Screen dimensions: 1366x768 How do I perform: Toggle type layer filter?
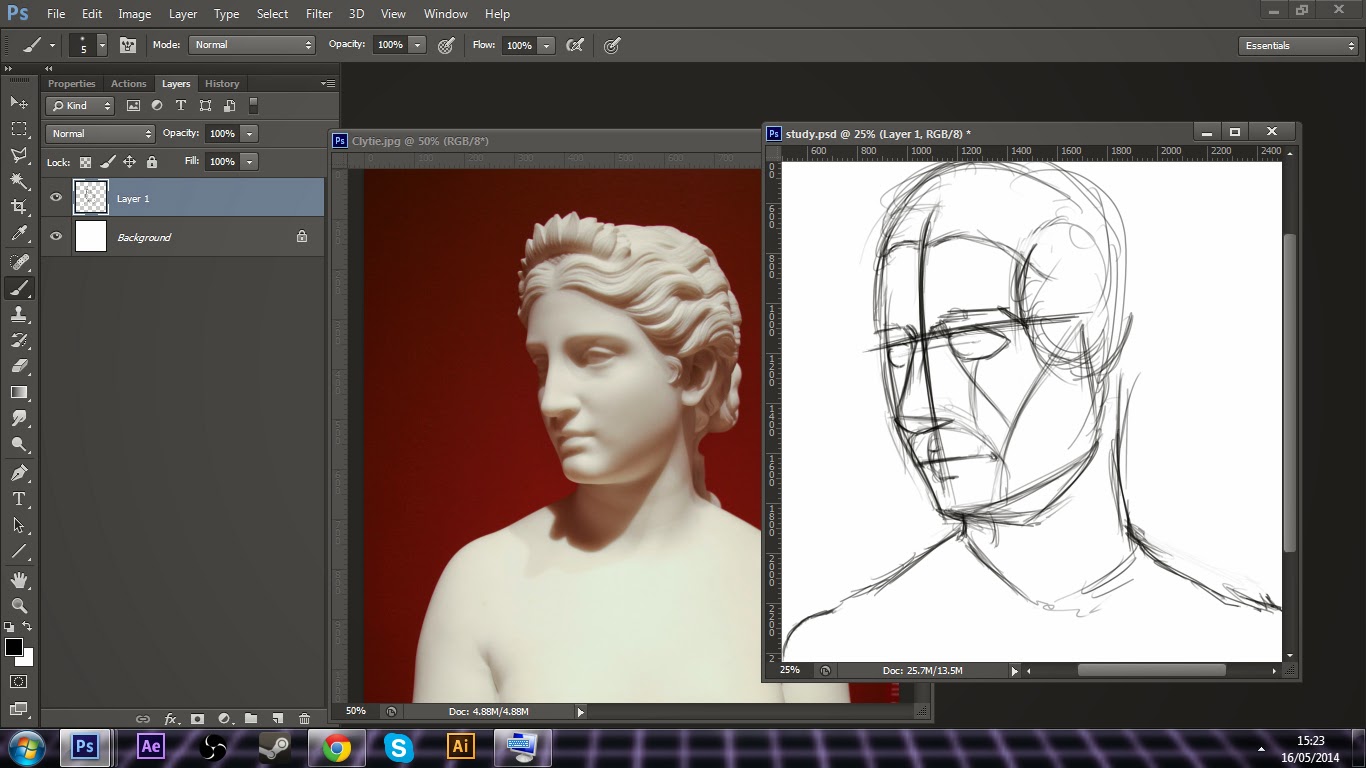pyautogui.click(x=181, y=106)
